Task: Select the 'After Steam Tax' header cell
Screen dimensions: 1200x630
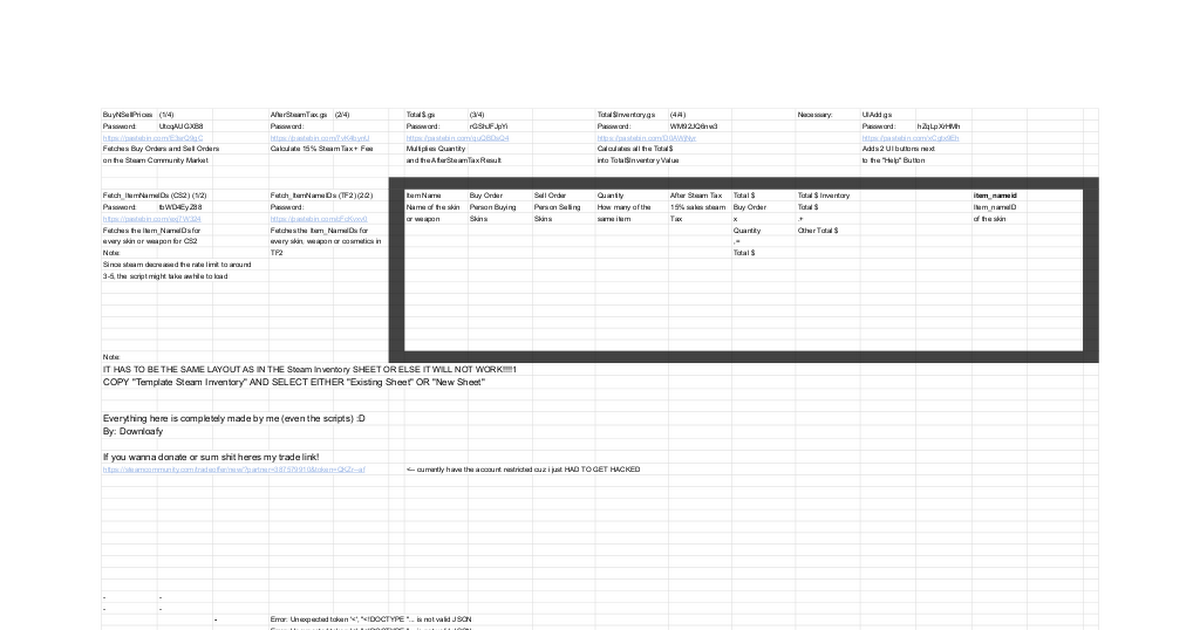Action: 696,195
